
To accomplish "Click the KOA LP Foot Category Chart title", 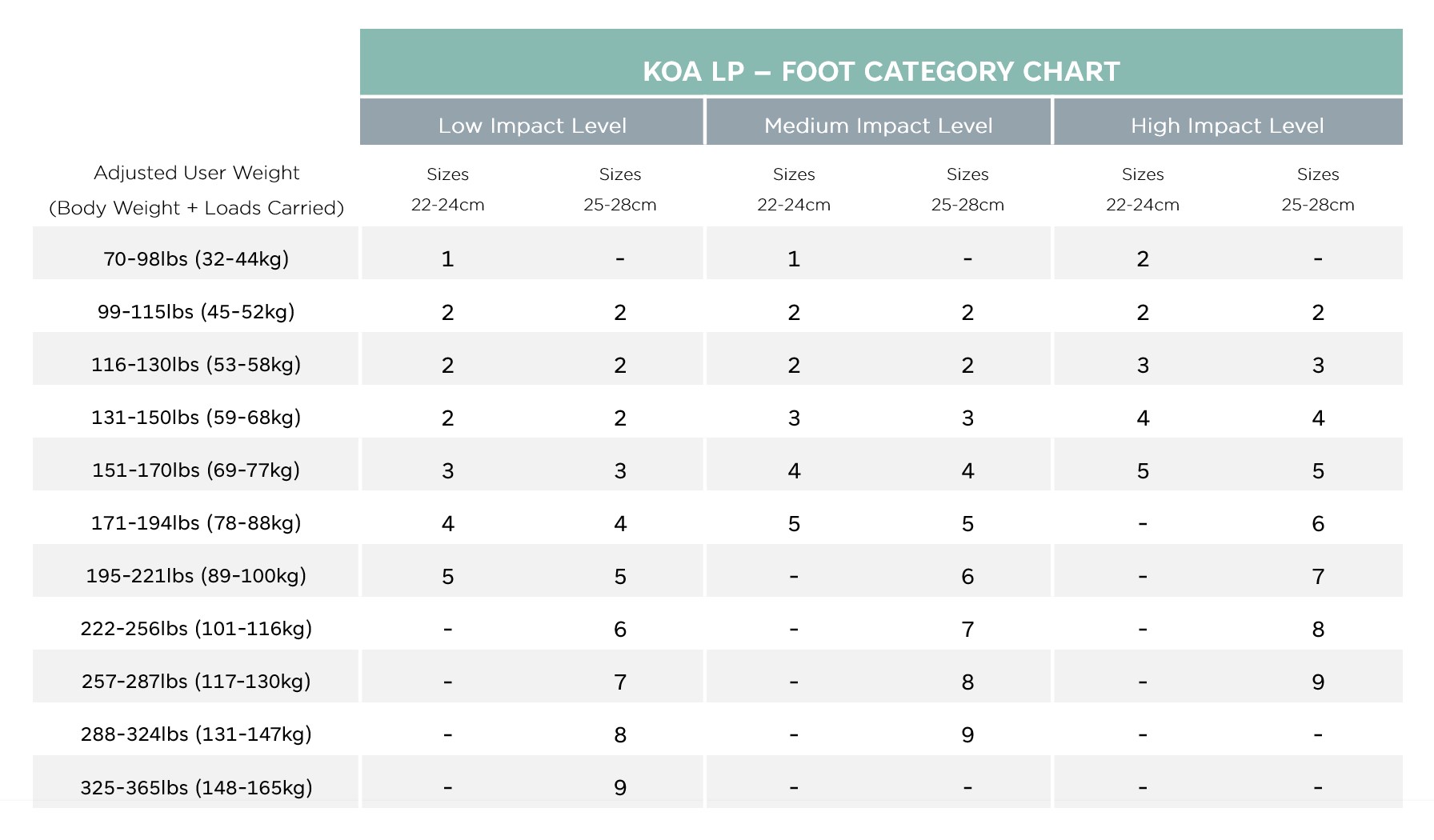I will coord(881,71).
